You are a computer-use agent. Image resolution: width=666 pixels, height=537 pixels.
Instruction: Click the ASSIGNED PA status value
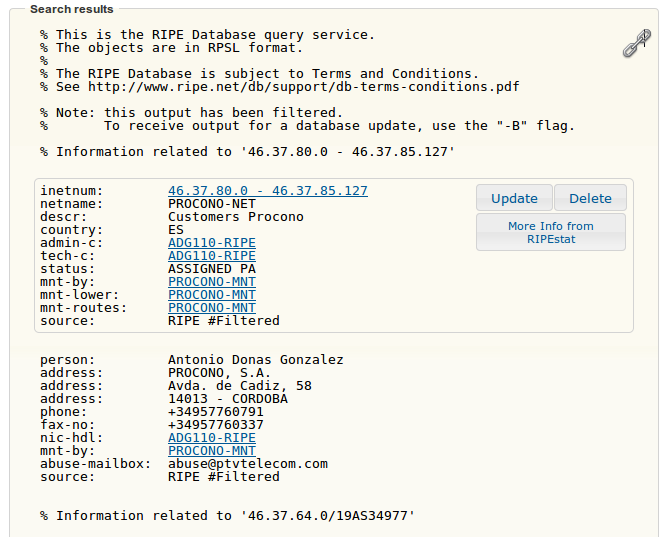[212, 269]
